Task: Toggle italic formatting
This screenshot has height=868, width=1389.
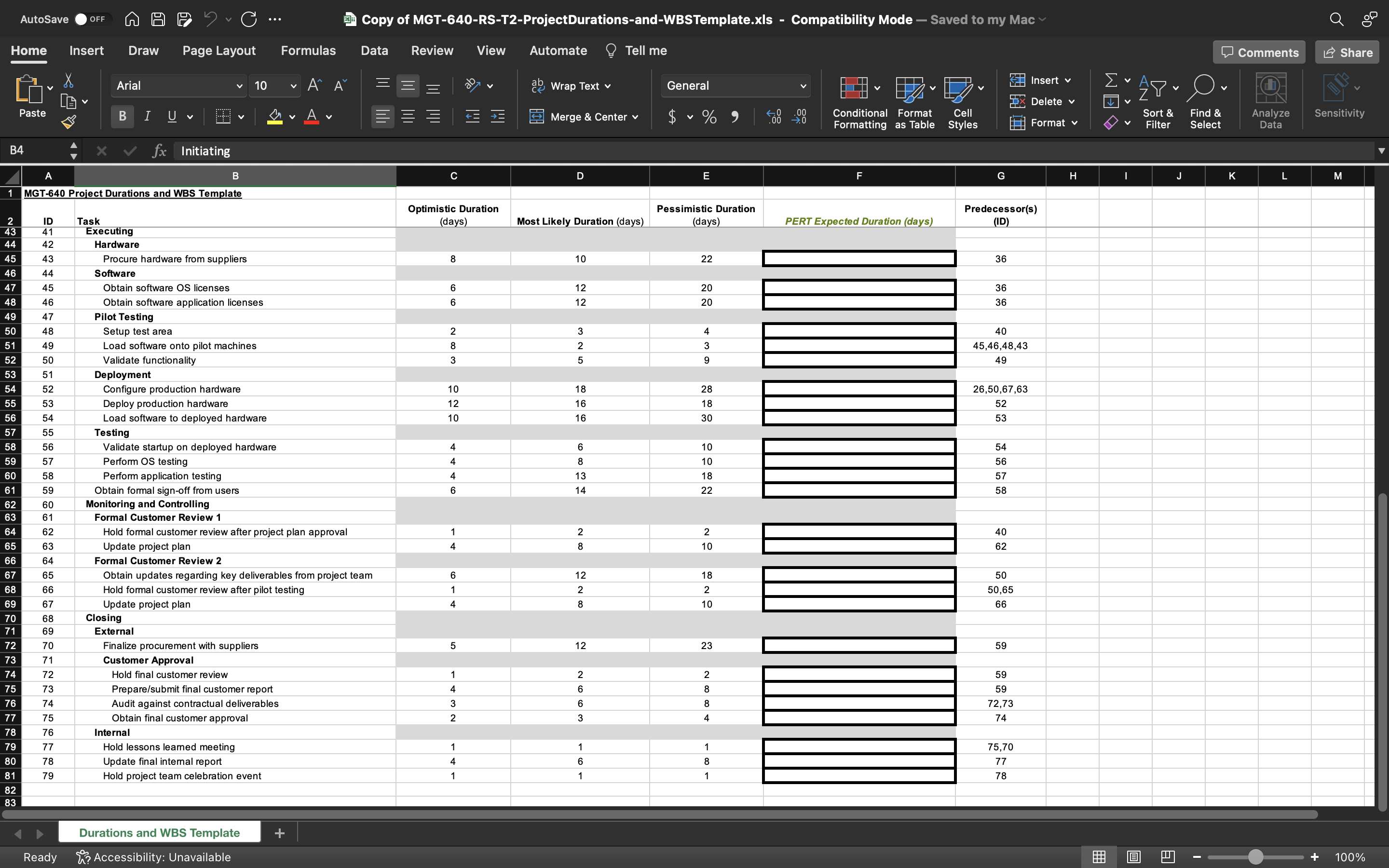Action: tap(147, 117)
